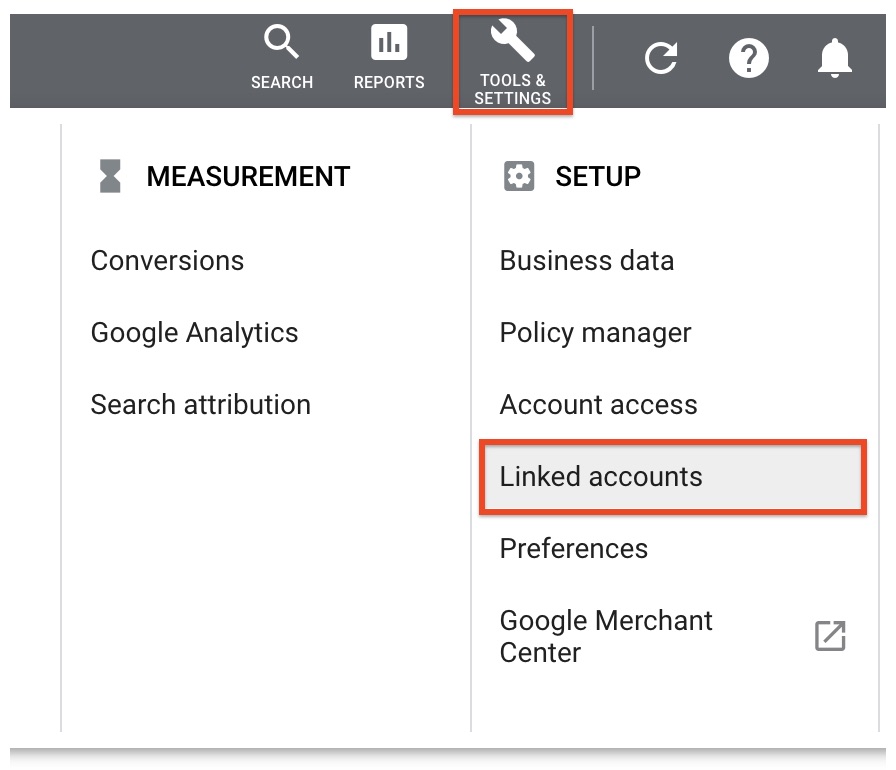Refresh using the circular arrow icon

pos(661,58)
